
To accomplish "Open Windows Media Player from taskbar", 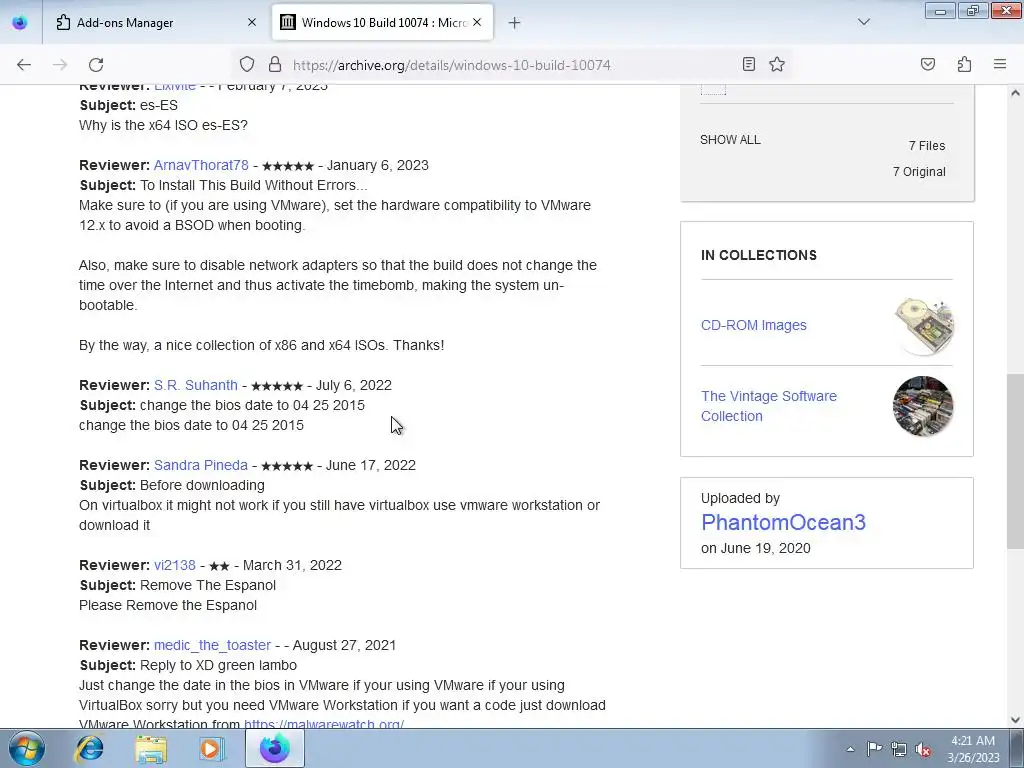I will point(212,748).
